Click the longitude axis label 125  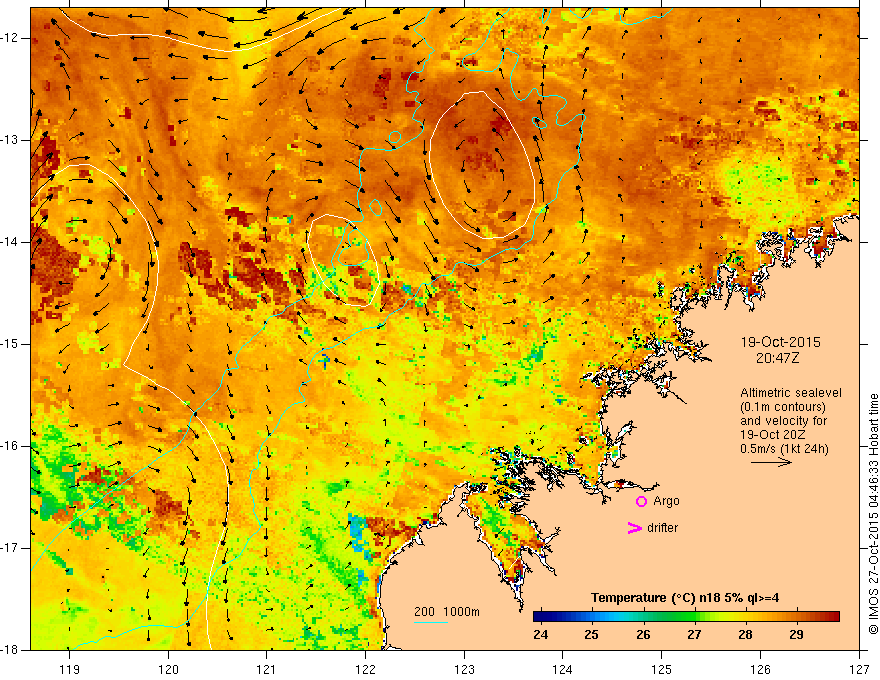pyautogui.click(x=662, y=669)
